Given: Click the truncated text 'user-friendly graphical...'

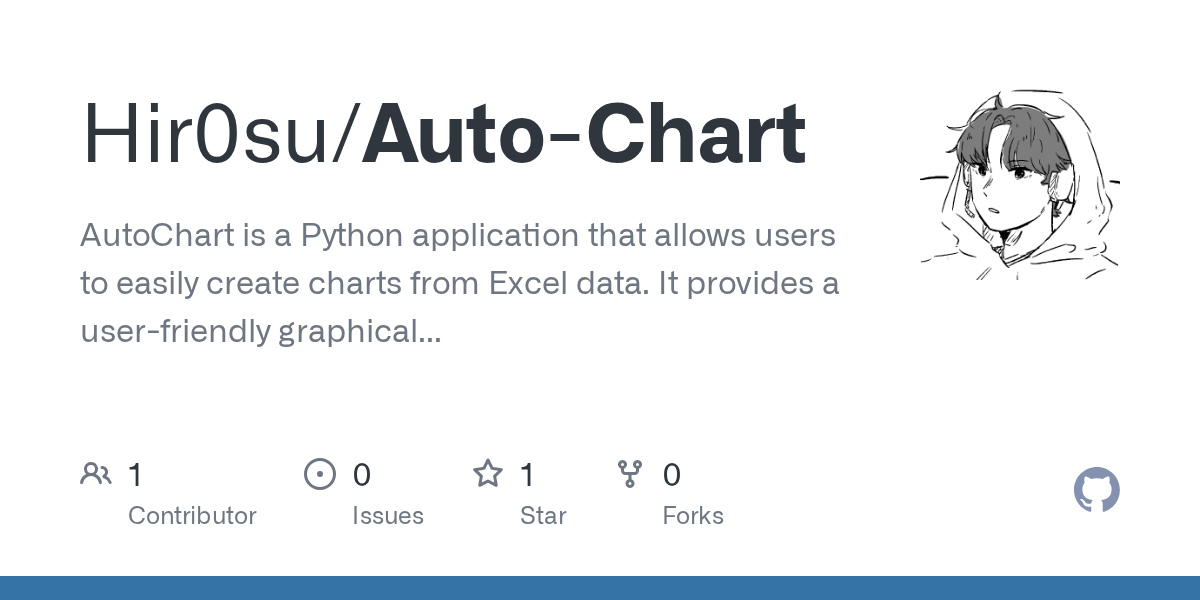Looking at the screenshot, I should pos(260,333).
